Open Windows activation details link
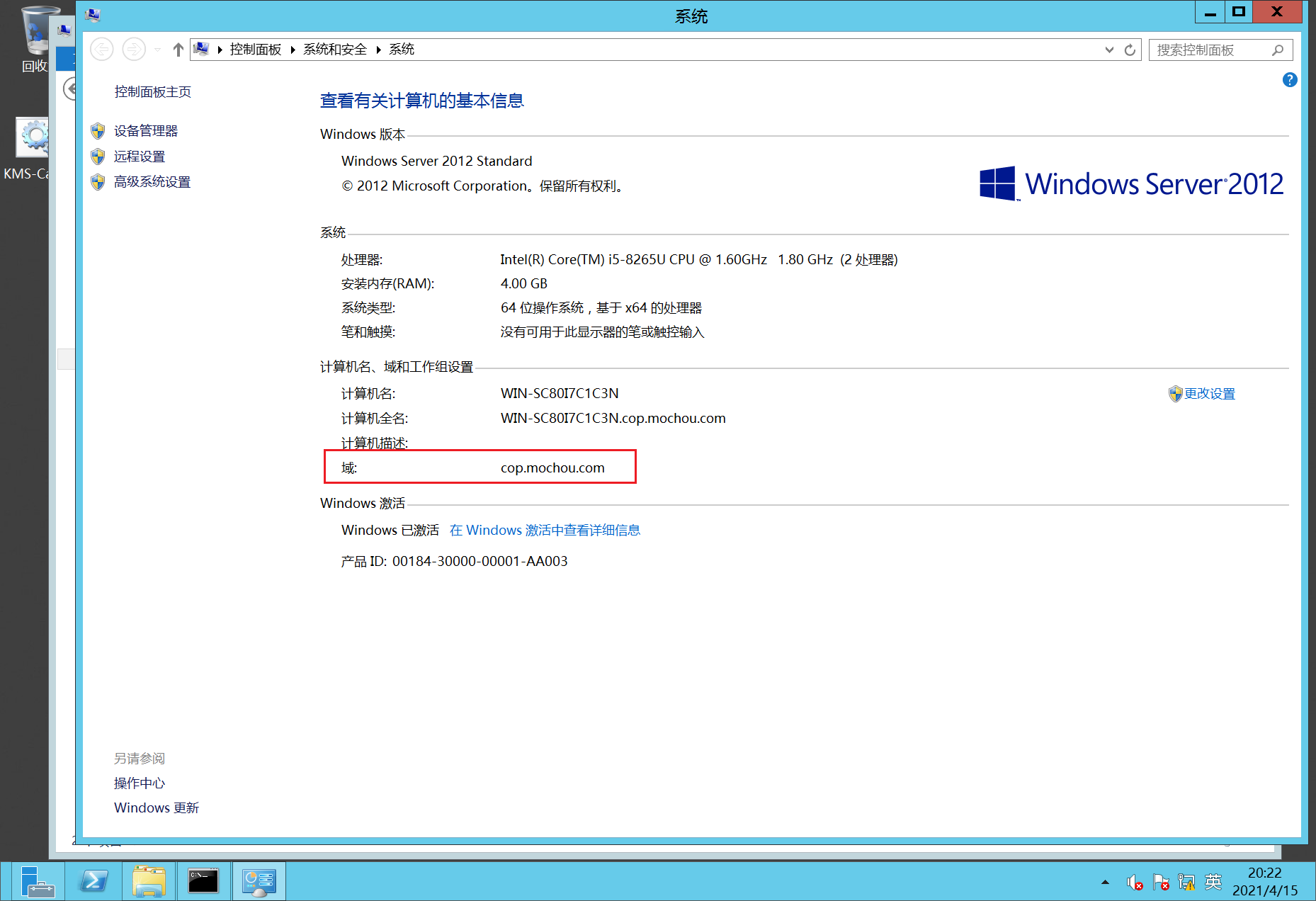The height and width of the screenshot is (901, 1316). coord(545,531)
